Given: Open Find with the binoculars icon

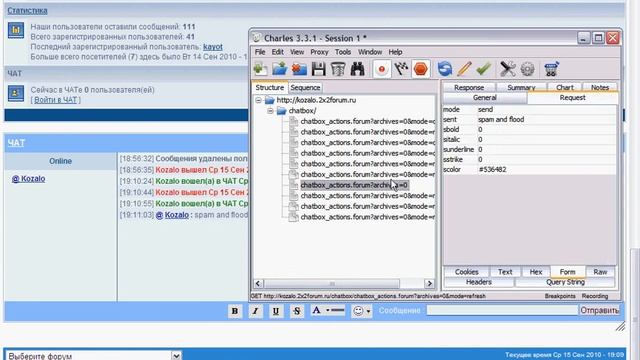Looking at the screenshot, I should [x=358, y=69].
